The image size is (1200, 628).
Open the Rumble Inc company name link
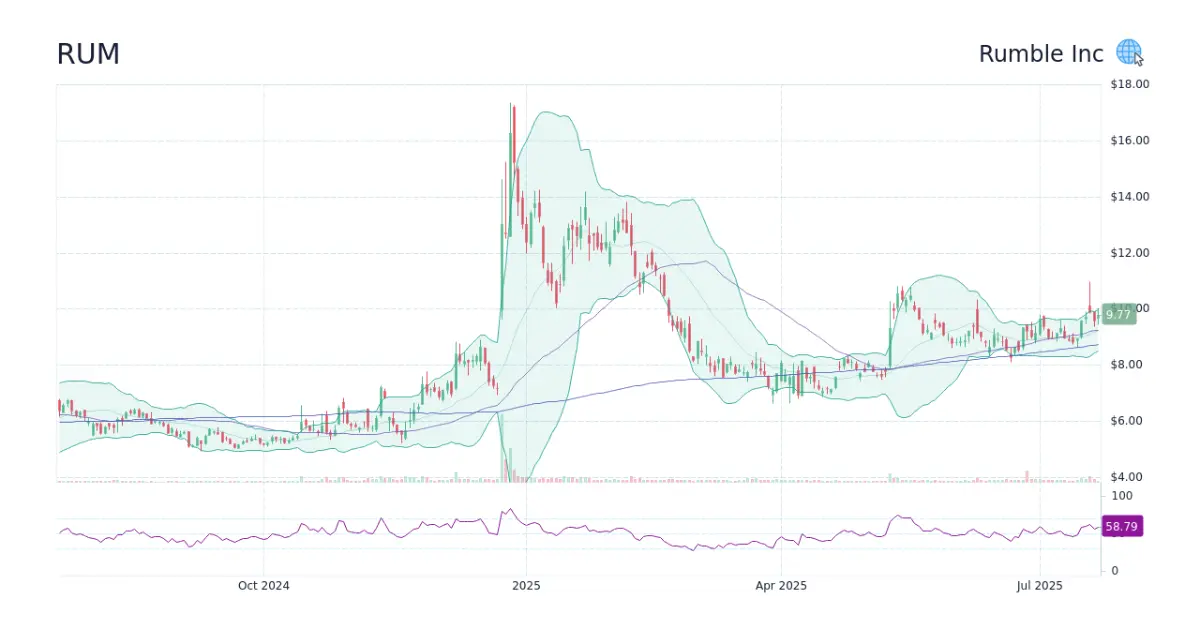1040,54
